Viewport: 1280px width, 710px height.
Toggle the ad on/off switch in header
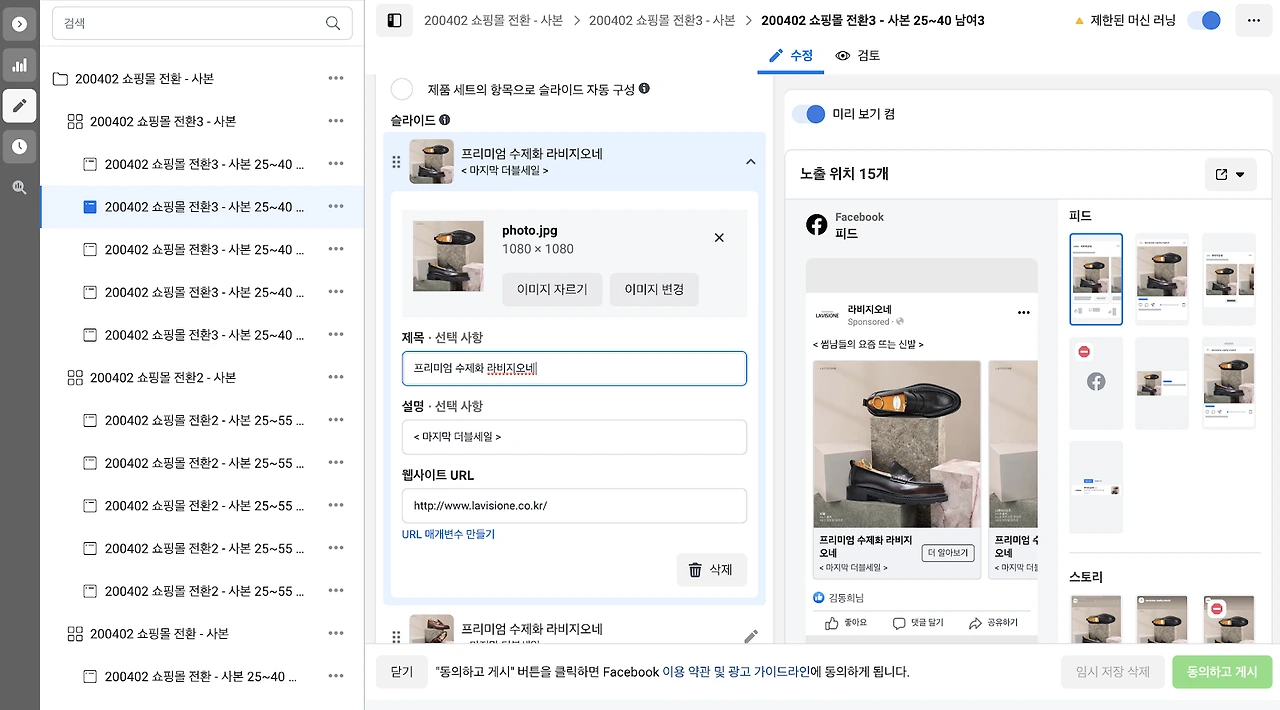click(x=1204, y=20)
